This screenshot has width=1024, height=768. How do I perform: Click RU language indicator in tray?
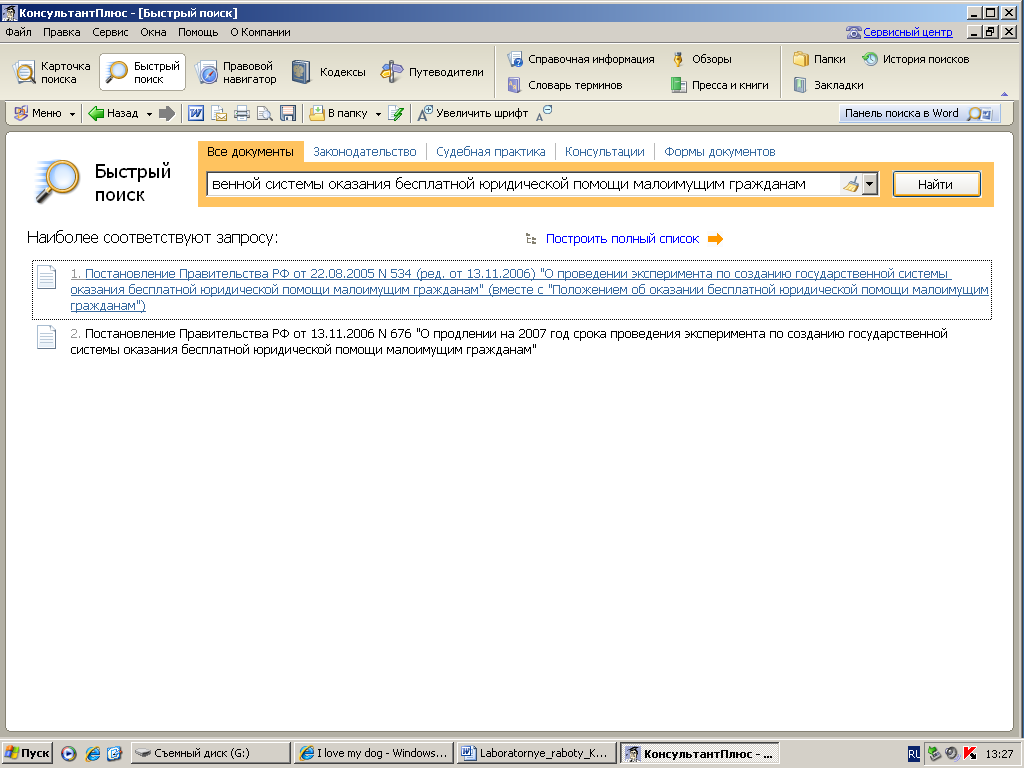click(x=914, y=754)
